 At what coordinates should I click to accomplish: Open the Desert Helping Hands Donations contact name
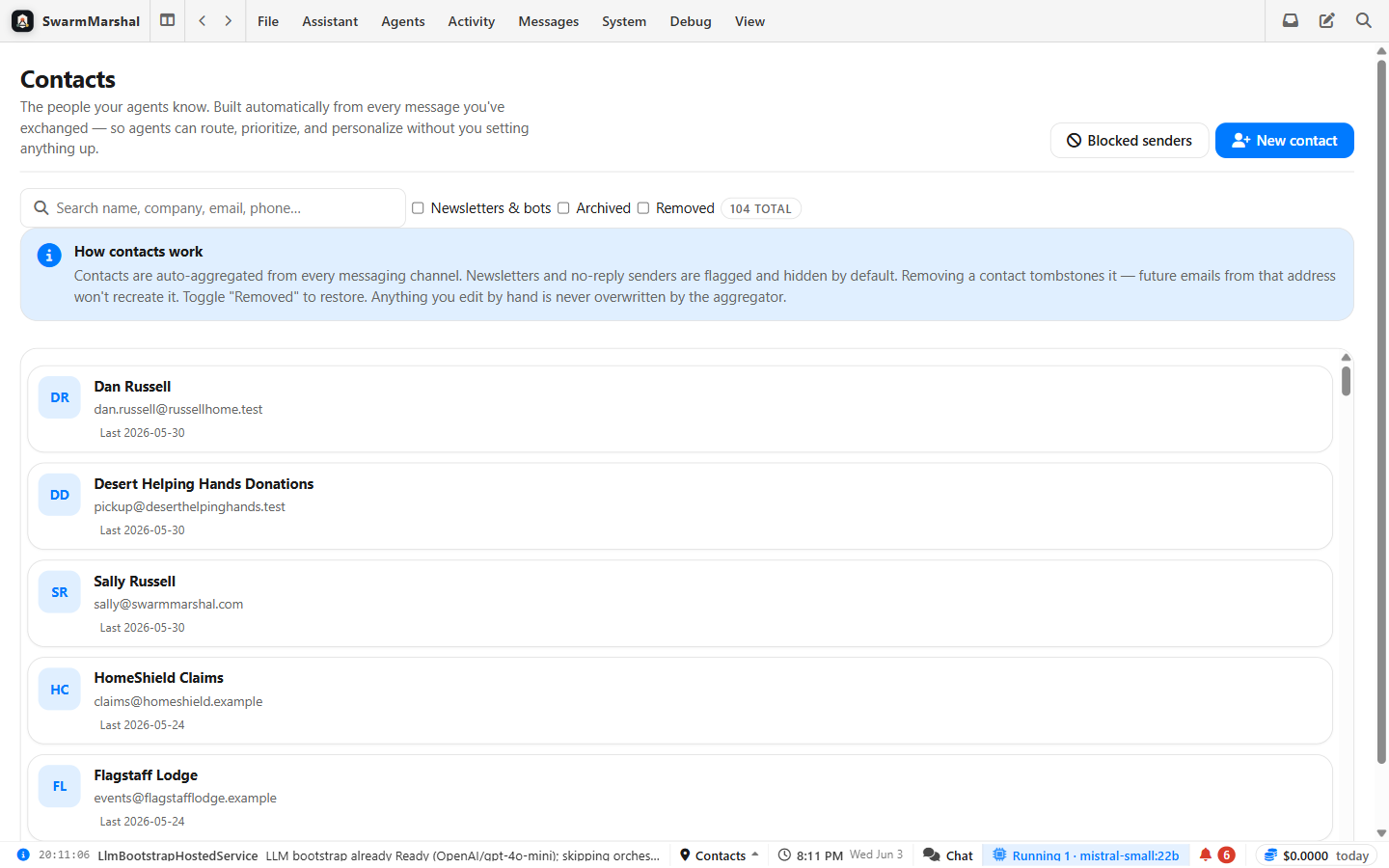pyautogui.click(x=204, y=484)
